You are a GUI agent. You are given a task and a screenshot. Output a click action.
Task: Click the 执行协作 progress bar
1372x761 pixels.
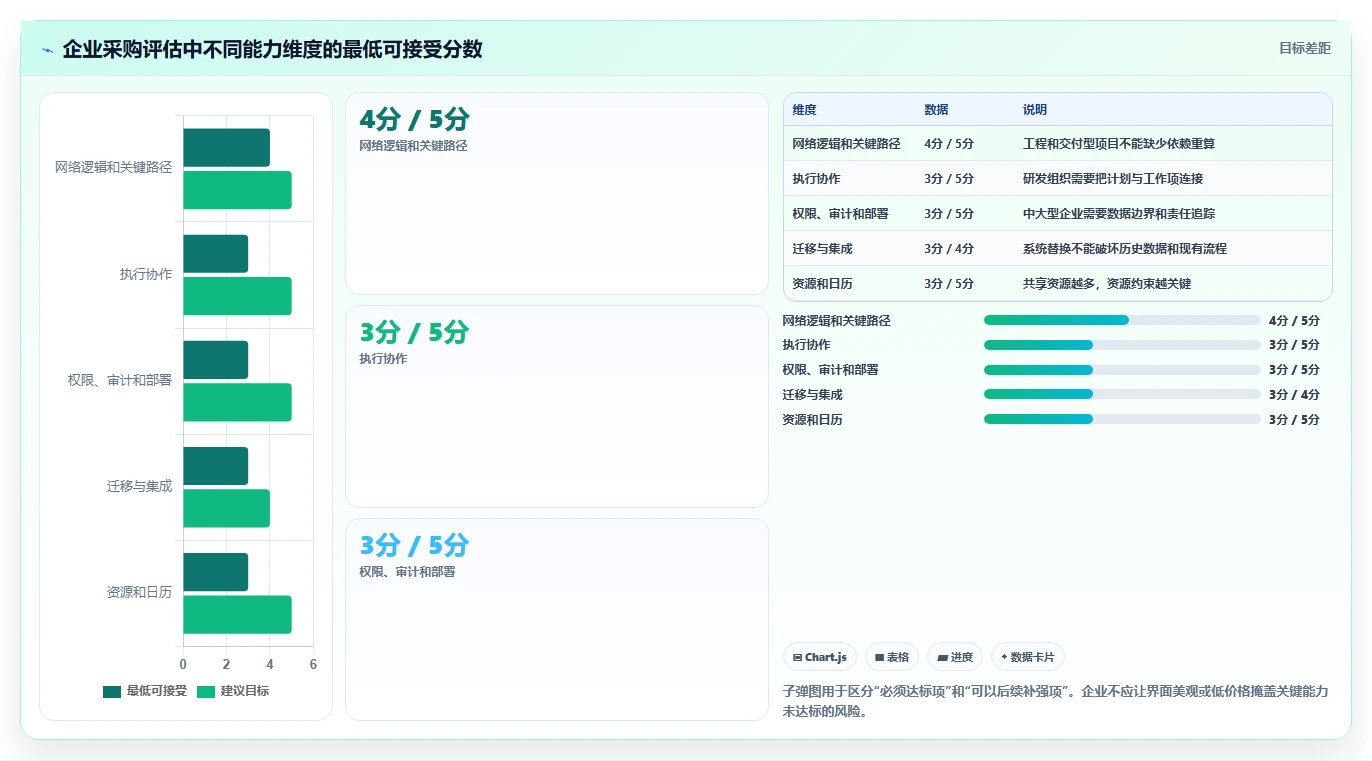(1122, 345)
